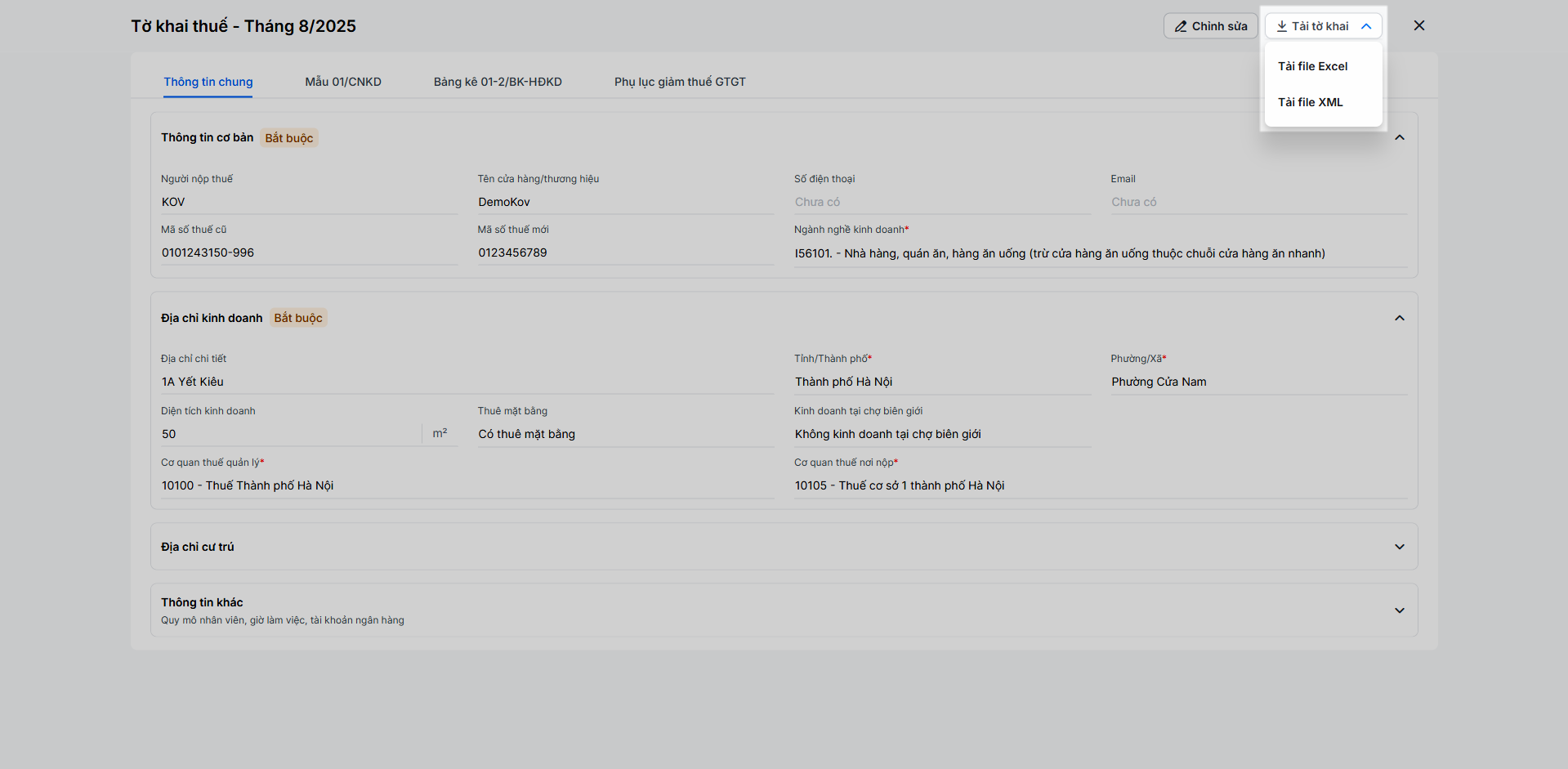Open the Bảng kê 01-2/BK-HĐKD tab
Screen dimensions: 1568x769
click(498, 82)
